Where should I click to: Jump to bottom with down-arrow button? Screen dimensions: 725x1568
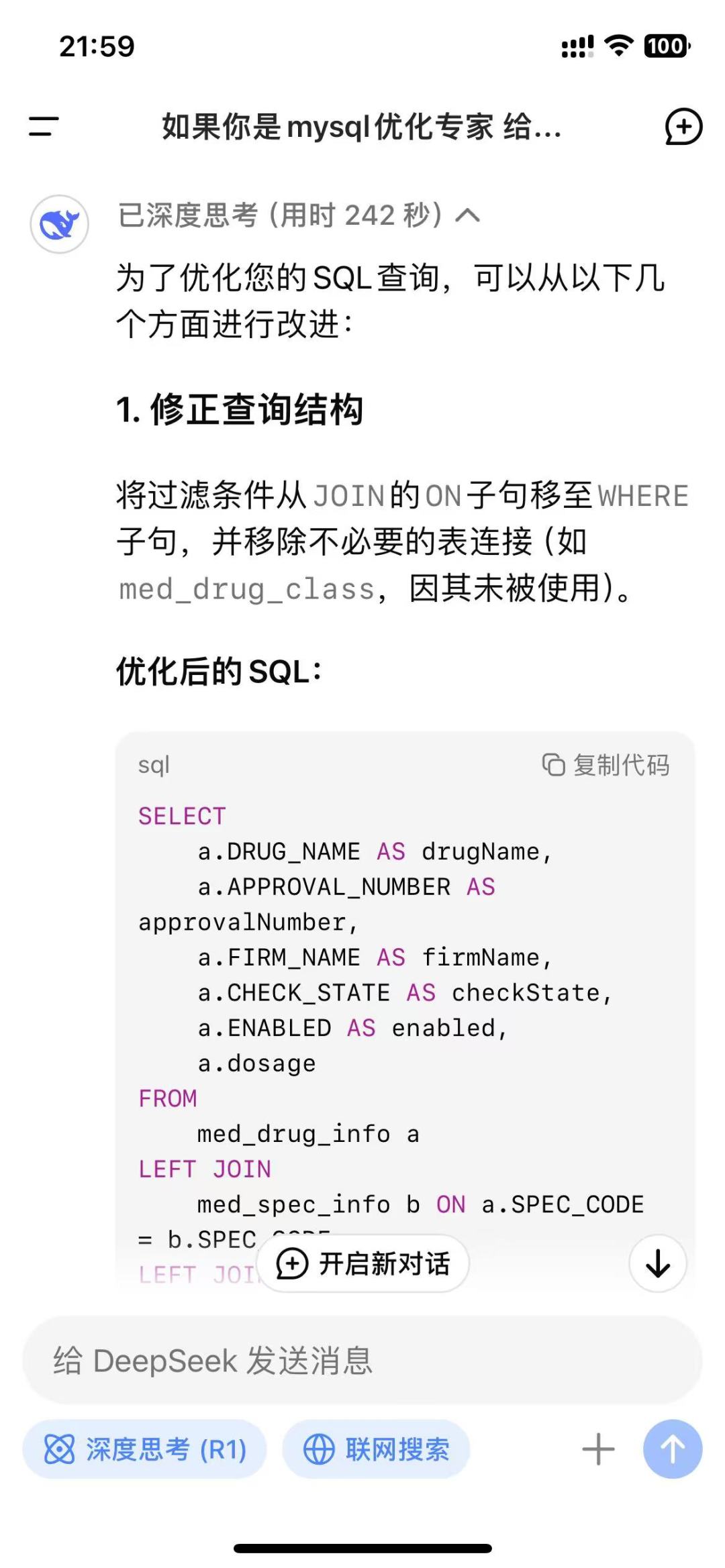pos(658,1263)
